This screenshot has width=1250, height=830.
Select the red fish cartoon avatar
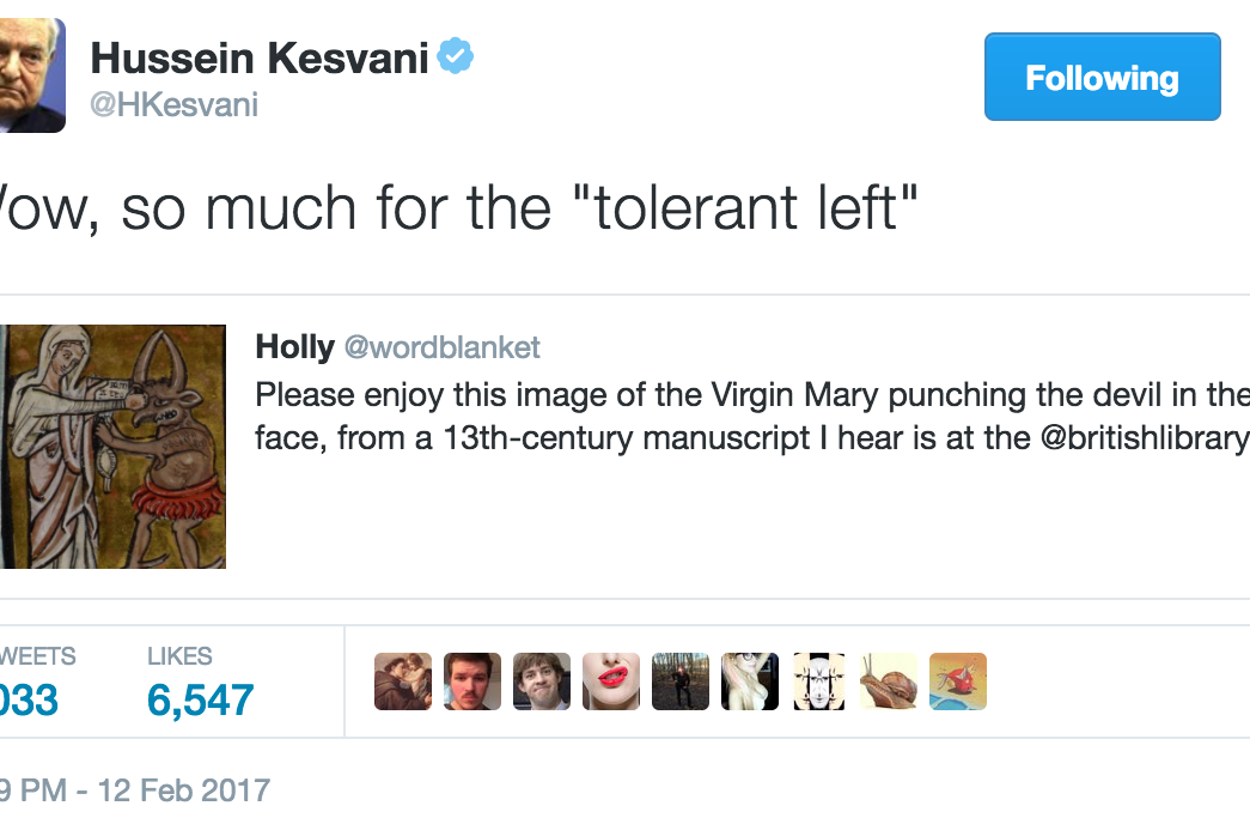click(x=958, y=682)
